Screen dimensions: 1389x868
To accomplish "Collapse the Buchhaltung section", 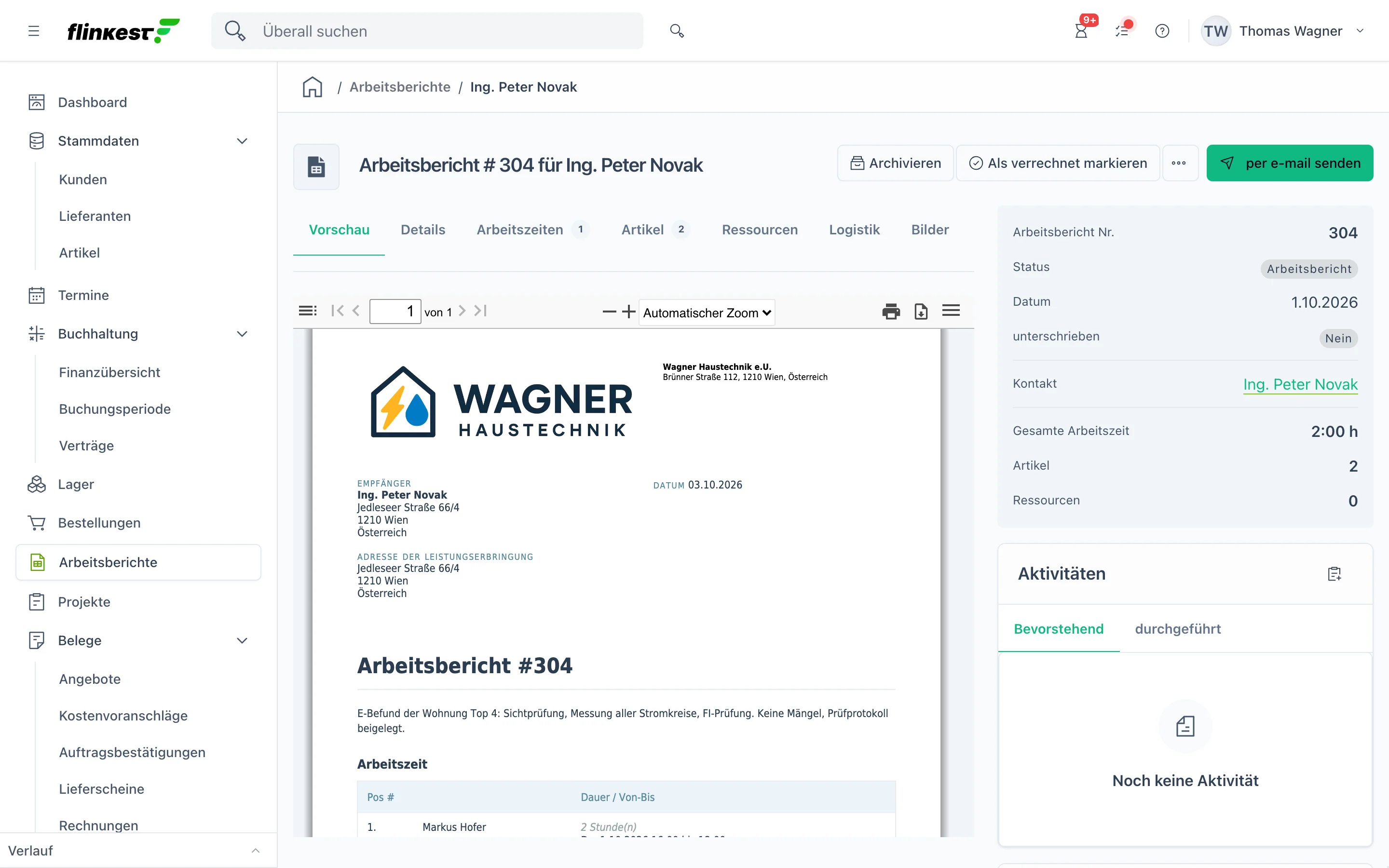I will point(242,334).
